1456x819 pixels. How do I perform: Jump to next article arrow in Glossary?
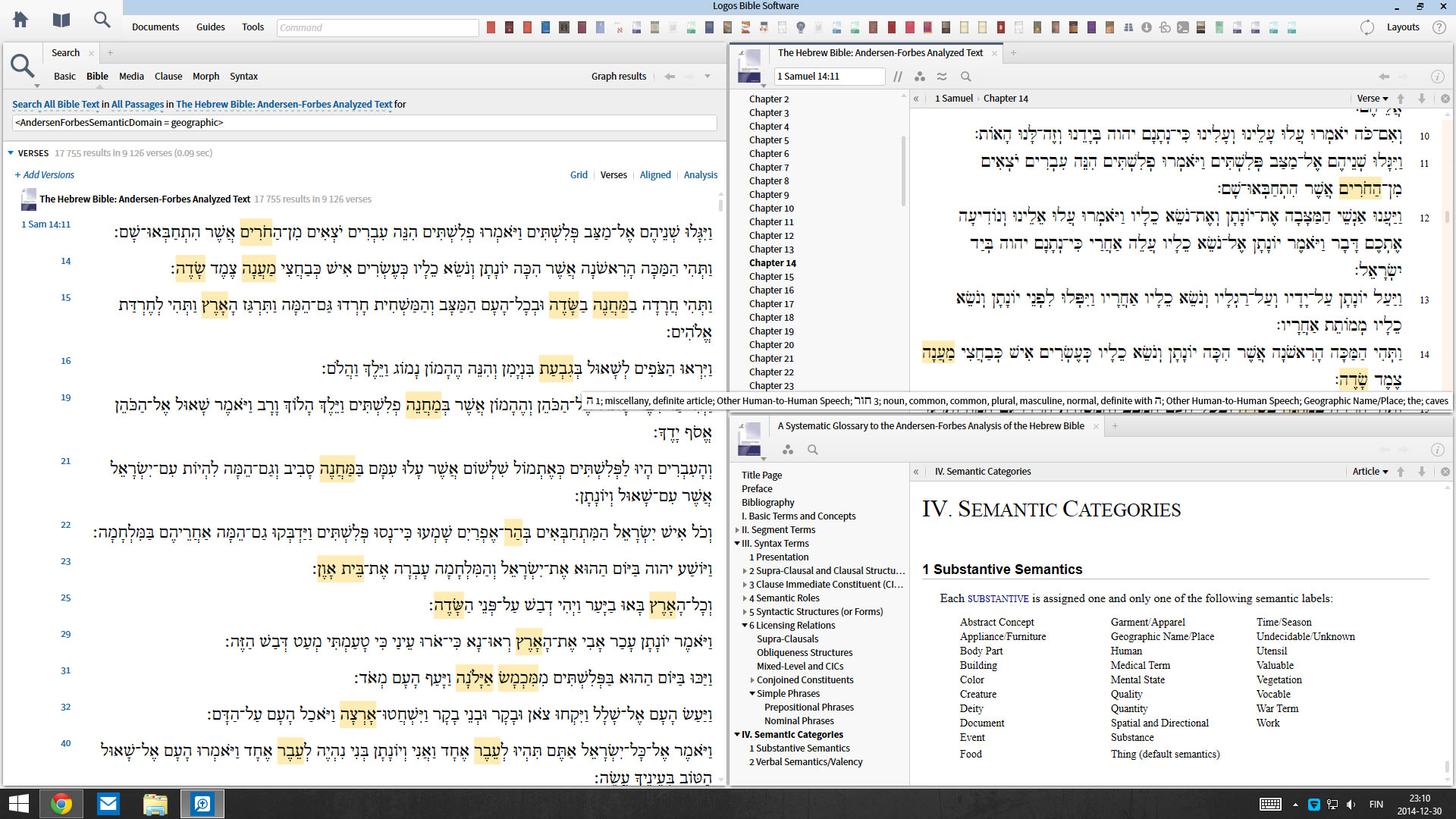pyautogui.click(x=1422, y=472)
